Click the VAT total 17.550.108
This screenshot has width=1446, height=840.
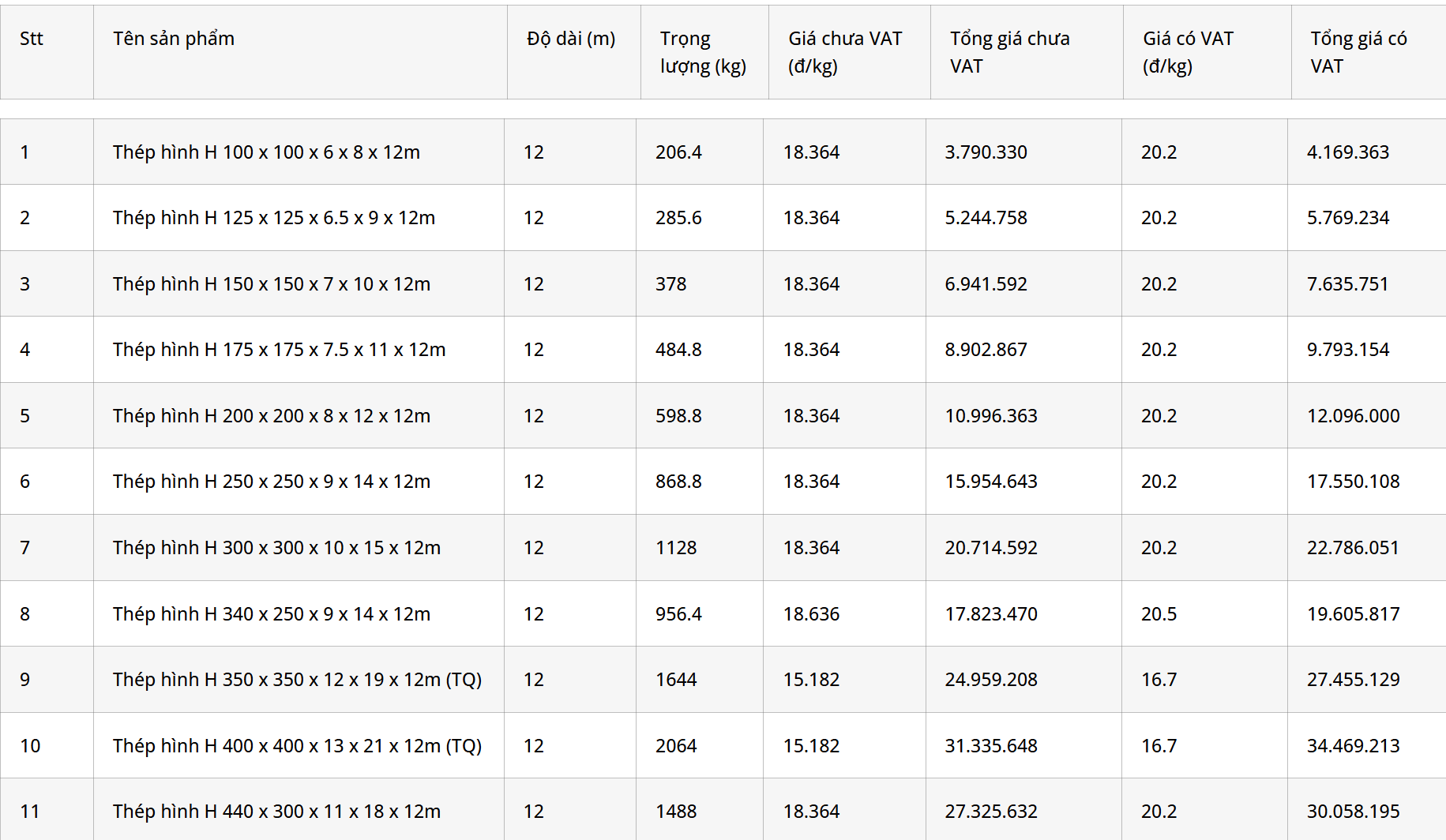(1353, 482)
